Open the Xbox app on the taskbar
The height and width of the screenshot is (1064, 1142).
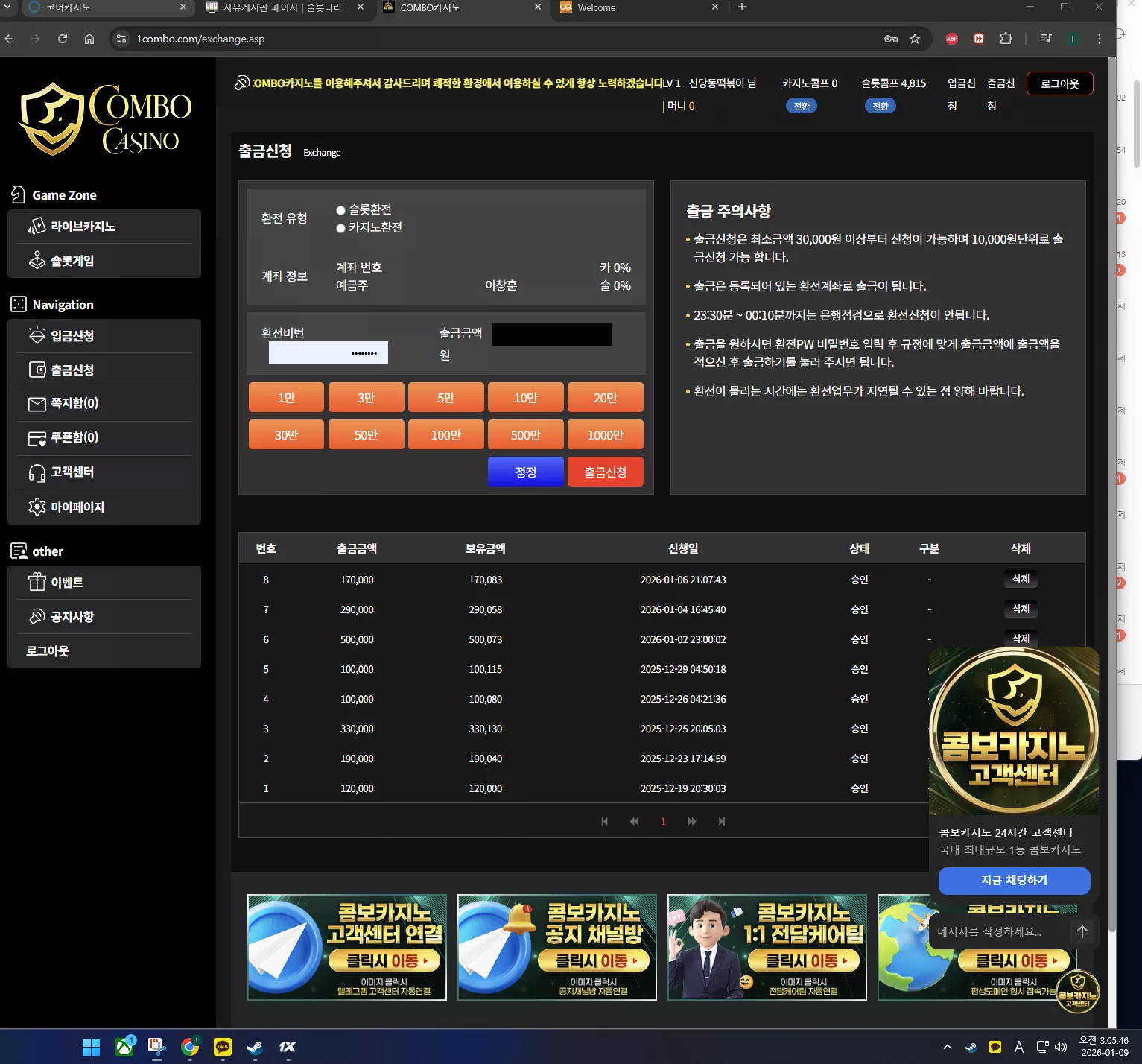click(x=124, y=1047)
